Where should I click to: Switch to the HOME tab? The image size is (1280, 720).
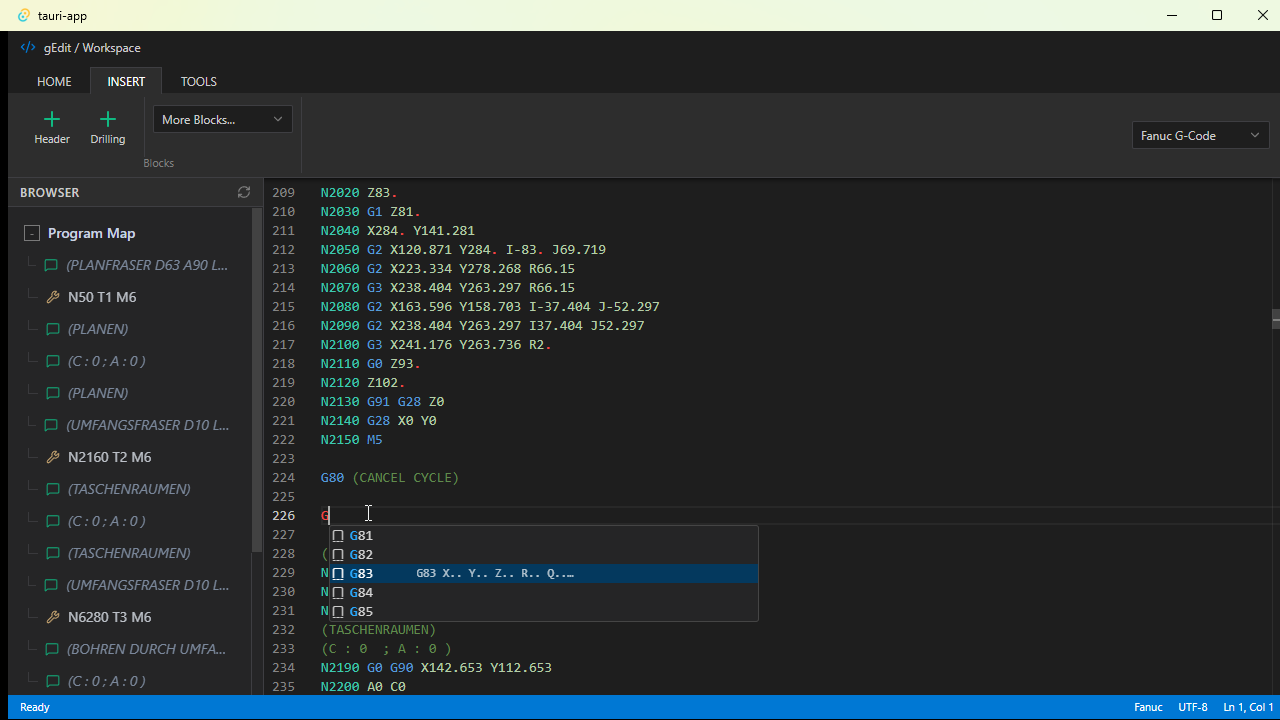(54, 81)
